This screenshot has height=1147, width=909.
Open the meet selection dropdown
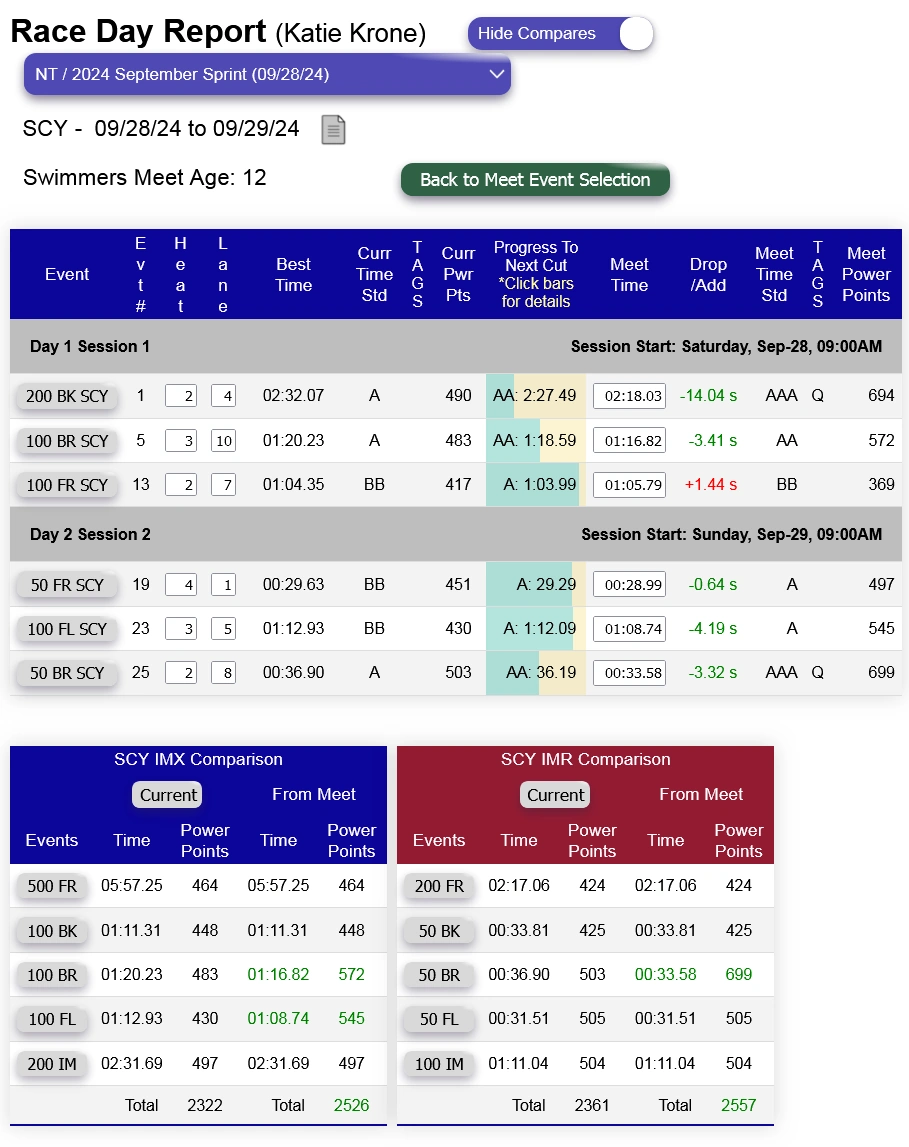(267, 75)
